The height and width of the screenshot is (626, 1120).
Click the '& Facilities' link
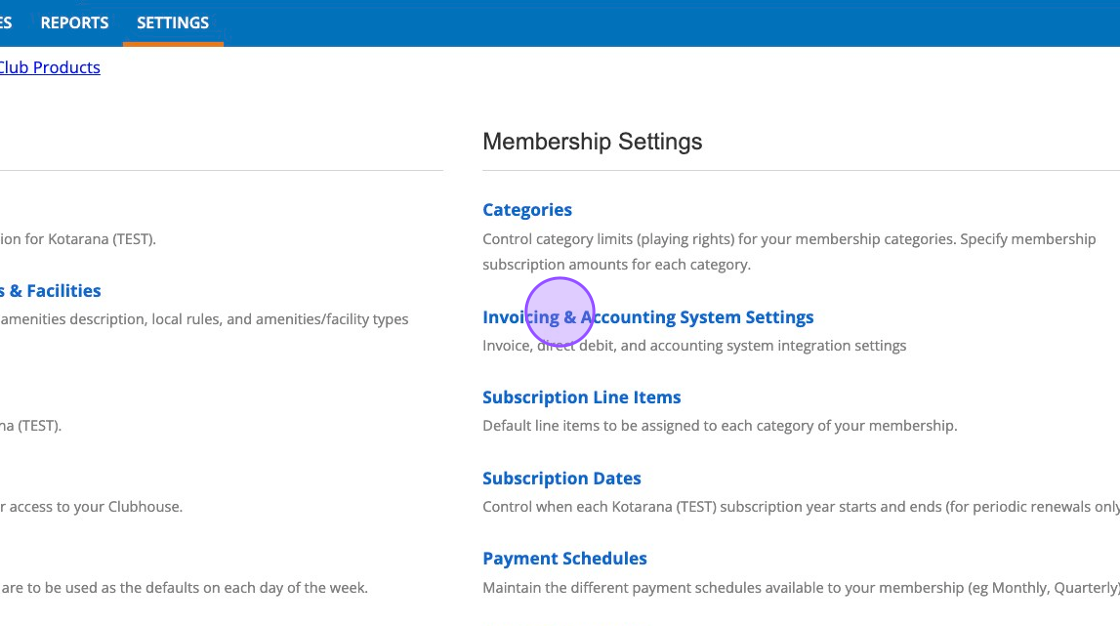(52, 291)
